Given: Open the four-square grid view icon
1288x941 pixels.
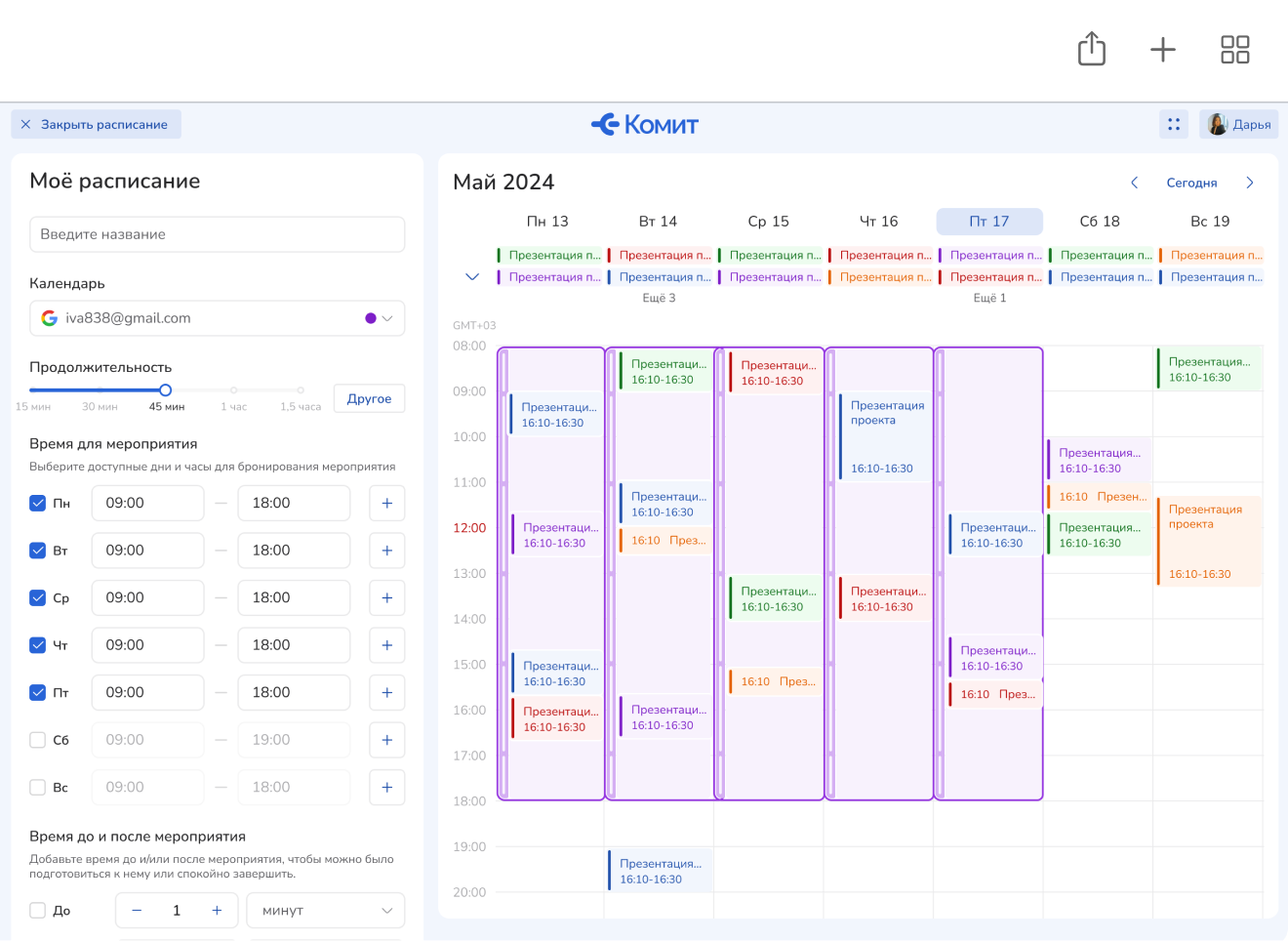Looking at the screenshot, I should (1234, 50).
